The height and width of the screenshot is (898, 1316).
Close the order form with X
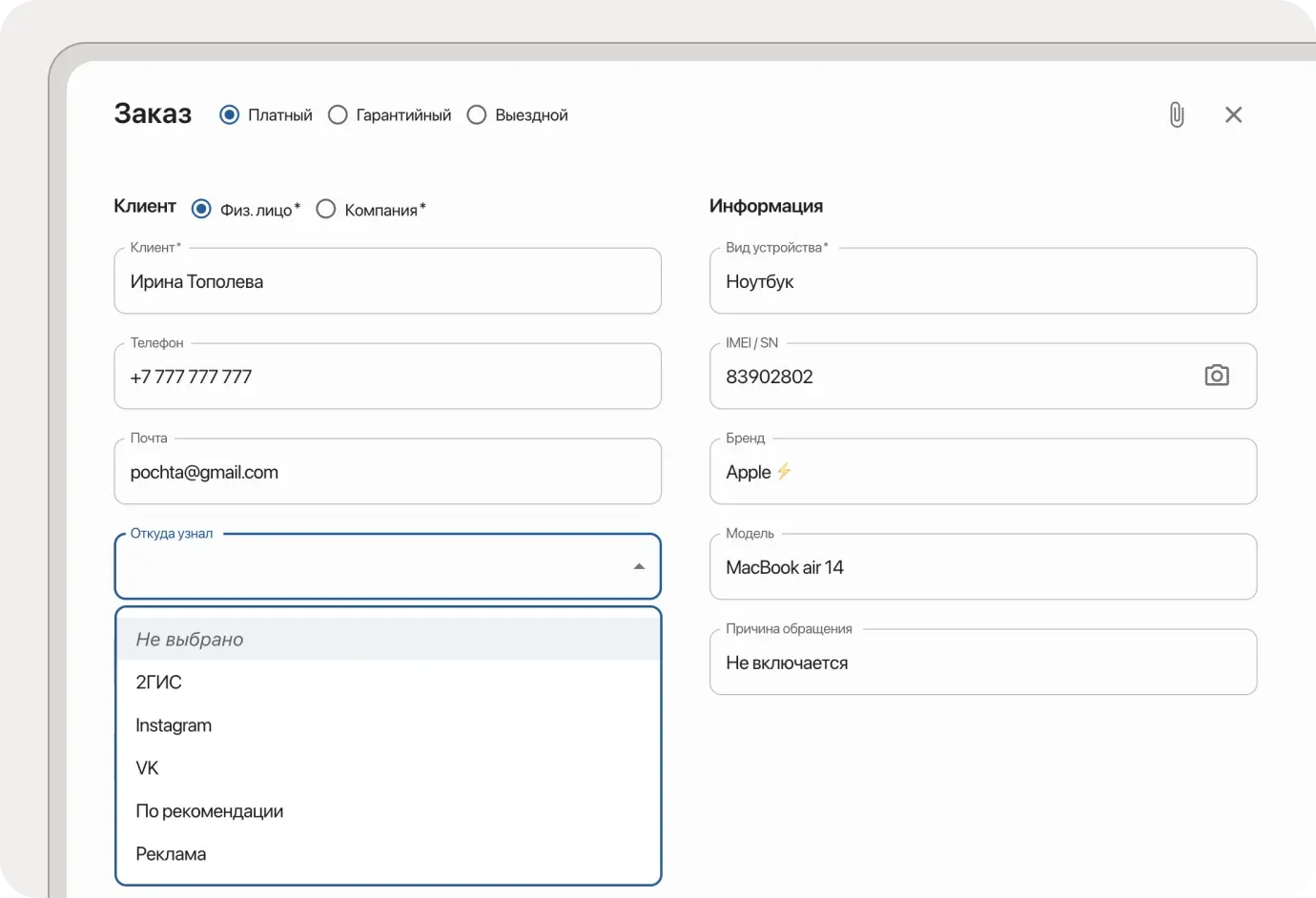(1233, 114)
